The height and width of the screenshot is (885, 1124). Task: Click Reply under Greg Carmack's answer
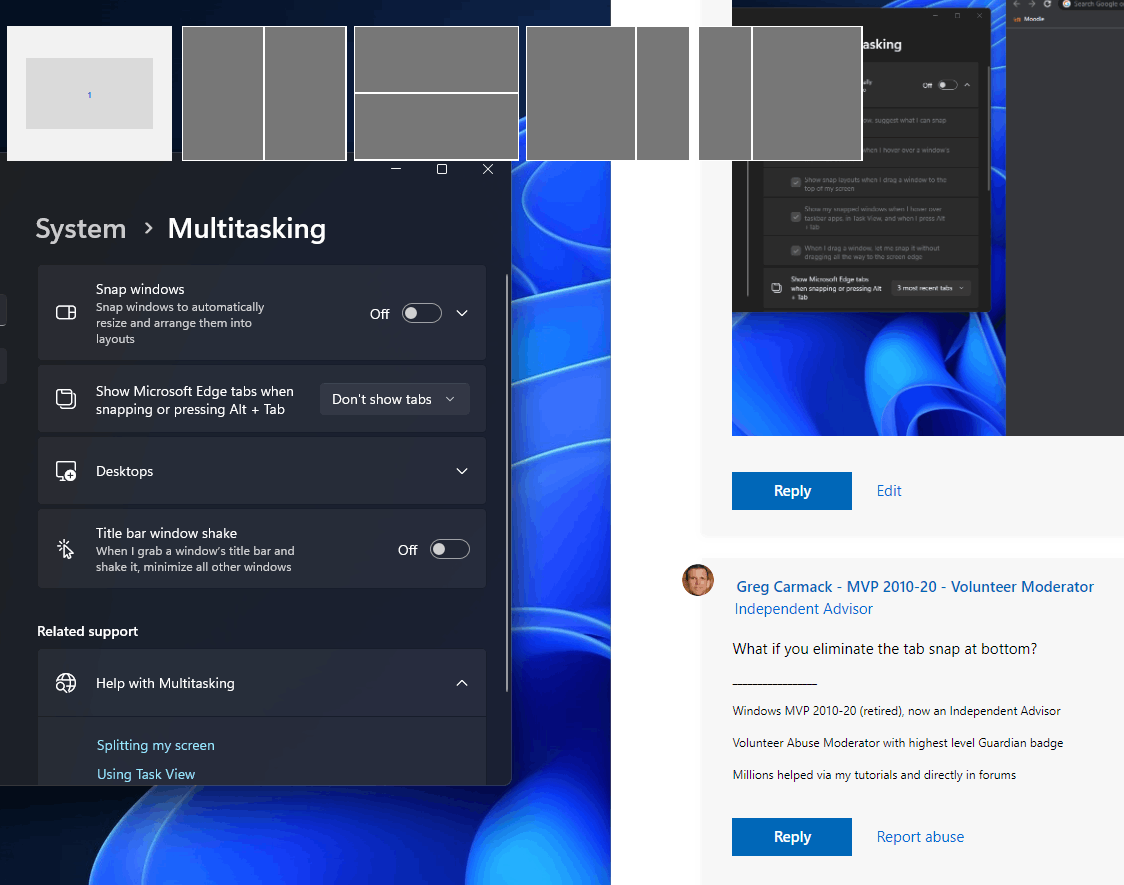tap(792, 837)
